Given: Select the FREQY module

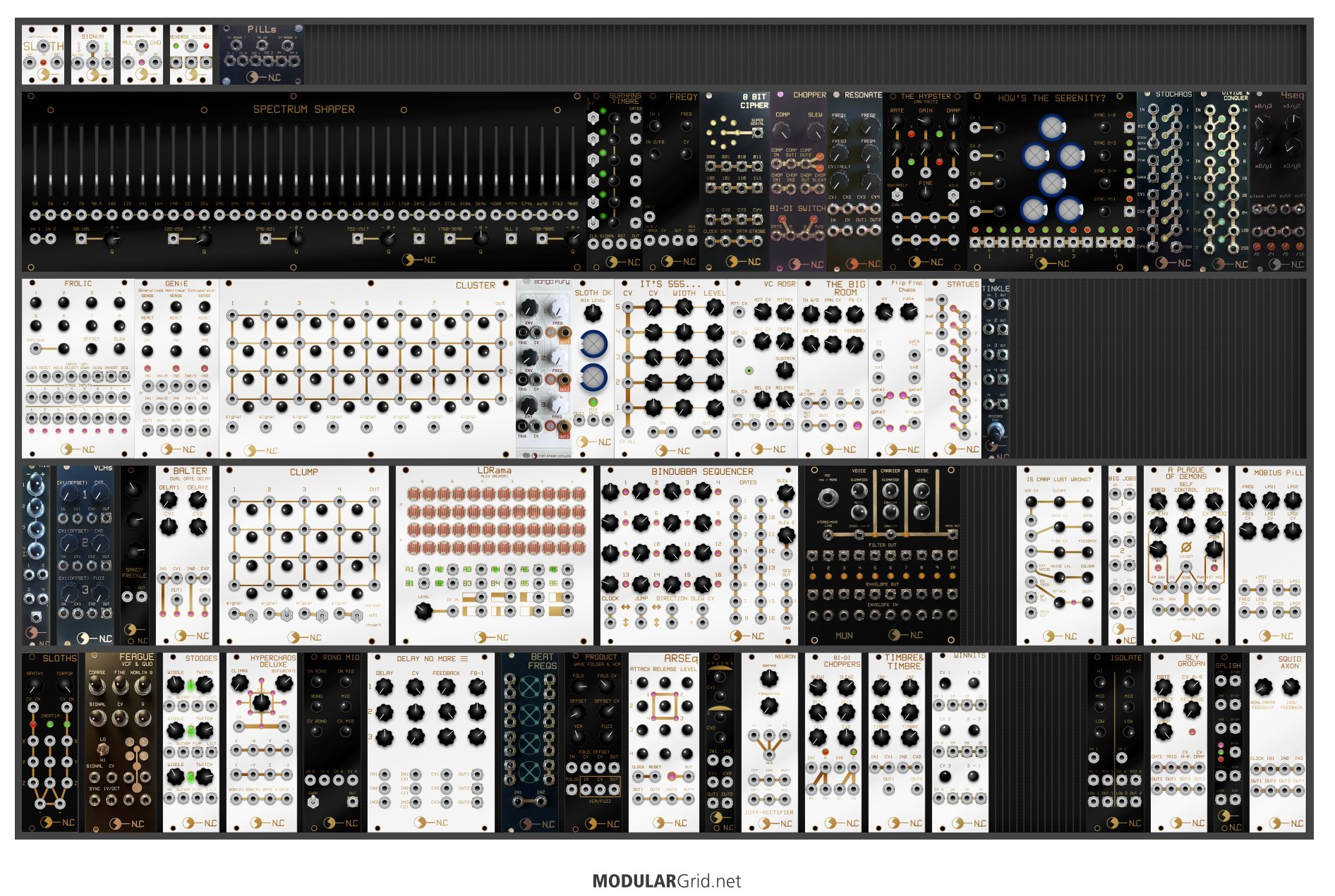Looking at the screenshot, I should [671, 181].
